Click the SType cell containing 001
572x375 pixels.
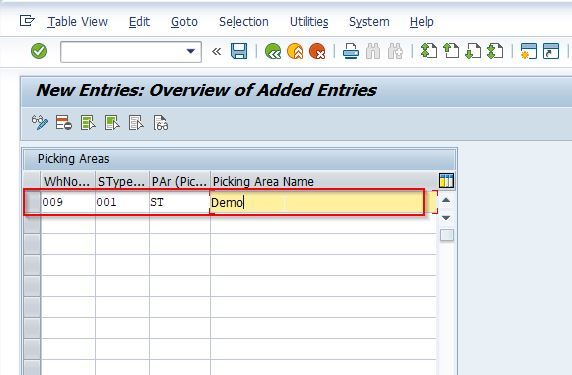122,202
